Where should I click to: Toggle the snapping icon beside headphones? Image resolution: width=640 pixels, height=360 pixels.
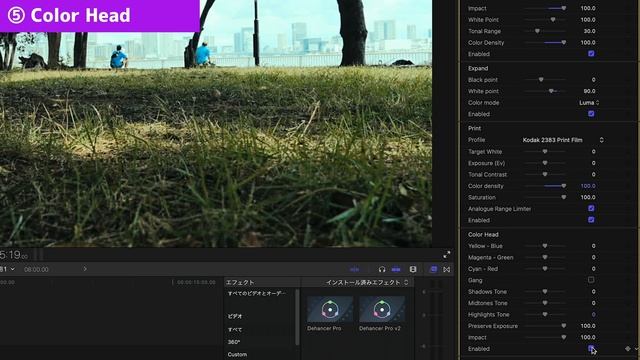click(396, 269)
